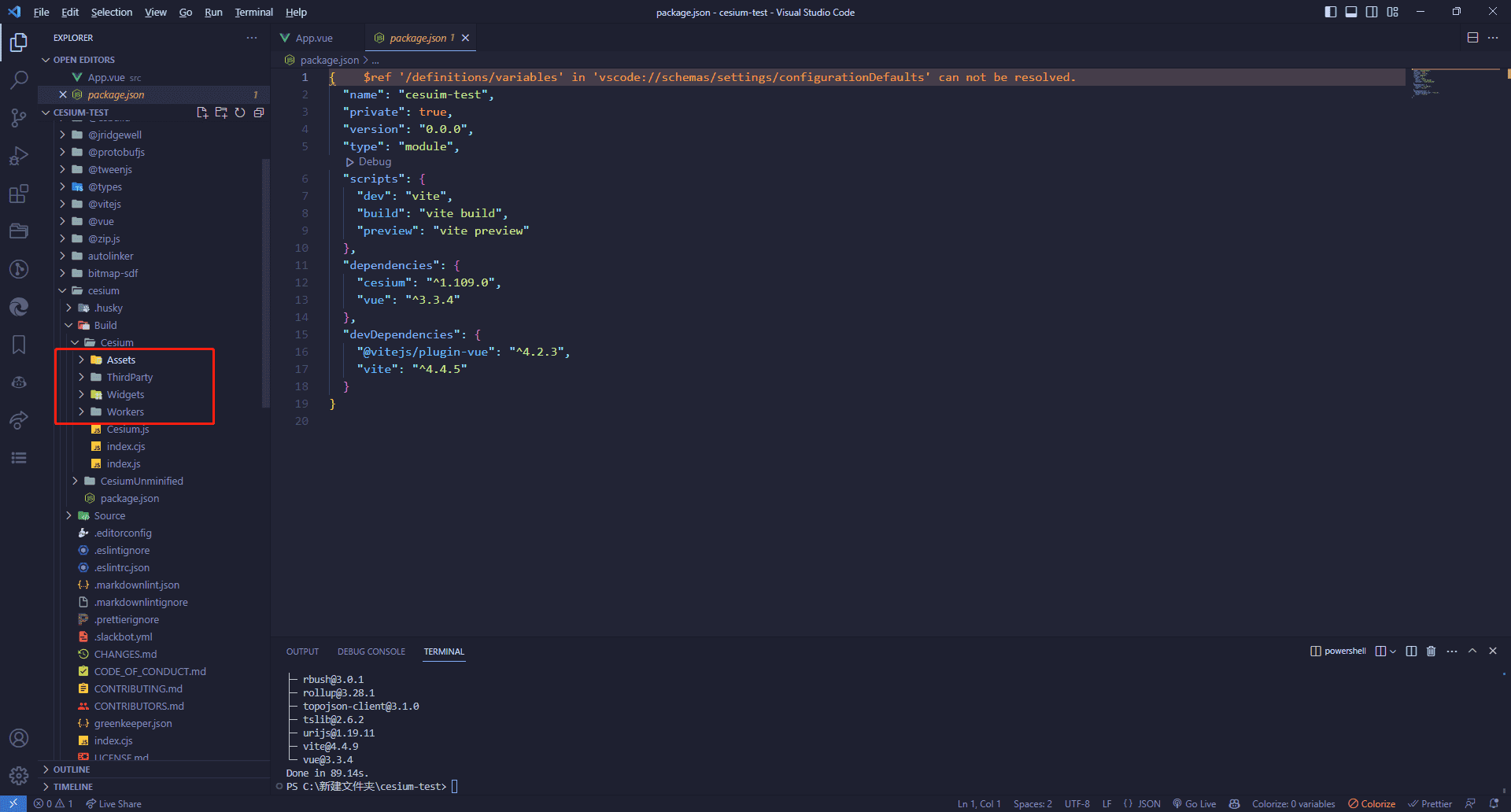Kill the terminal with trash icon
The image size is (1511, 812).
tap(1432, 651)
